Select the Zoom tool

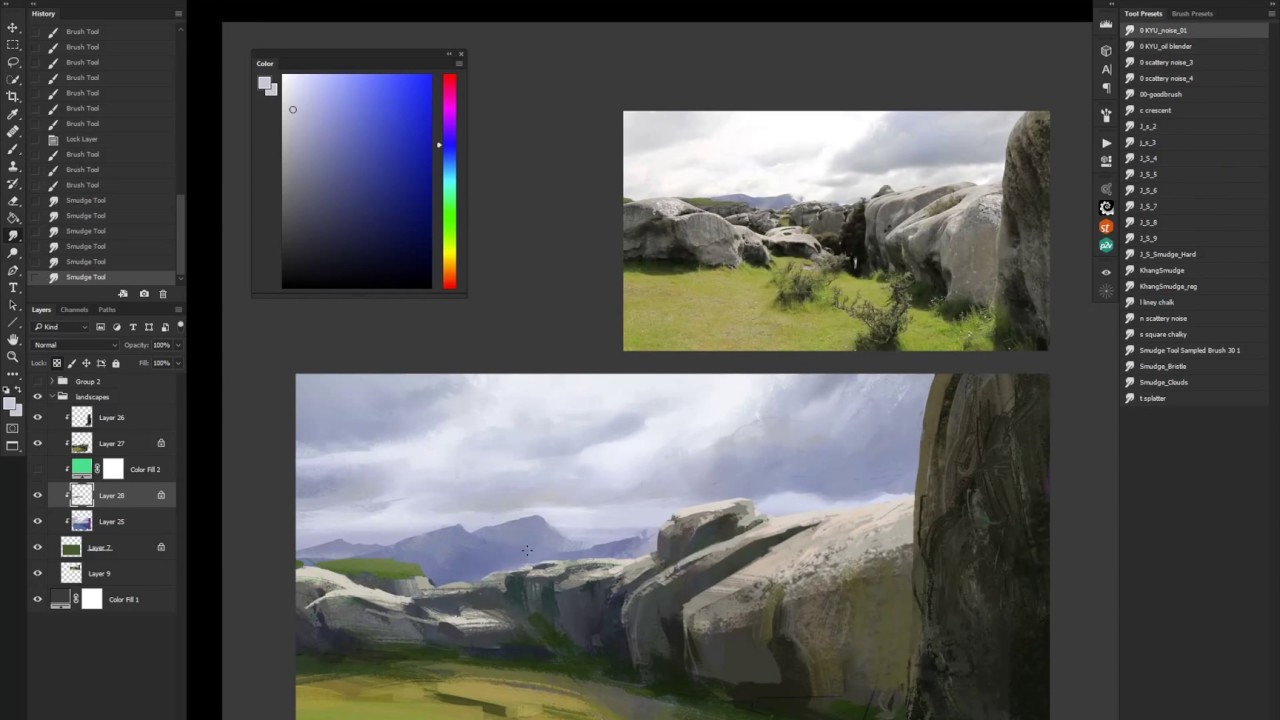(13, 356)
